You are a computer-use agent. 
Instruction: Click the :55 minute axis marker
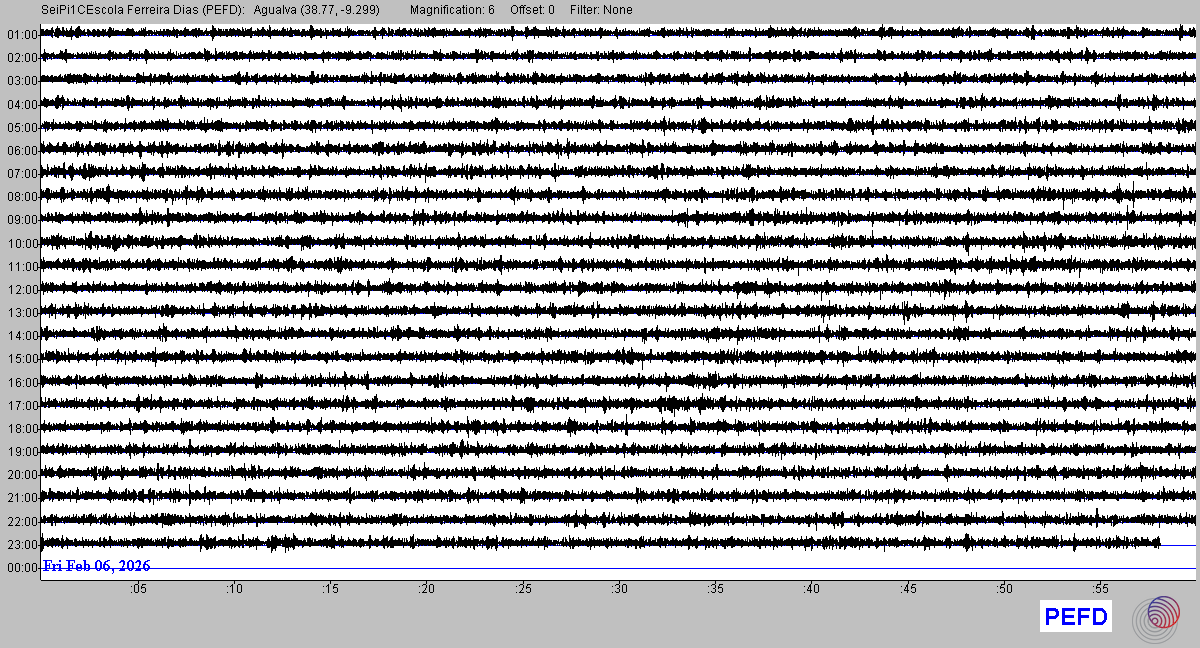tap(1101, 590)
